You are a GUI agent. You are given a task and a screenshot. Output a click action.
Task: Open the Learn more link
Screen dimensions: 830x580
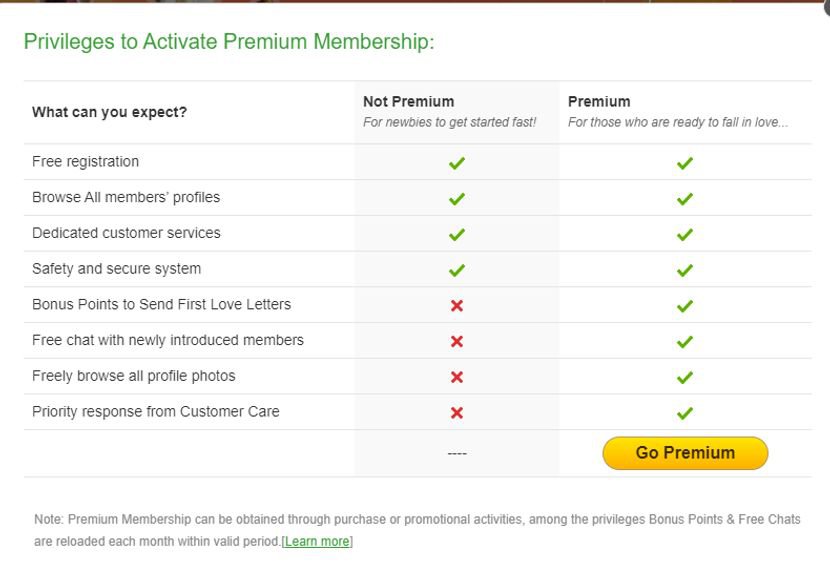(x=317, y=542)
